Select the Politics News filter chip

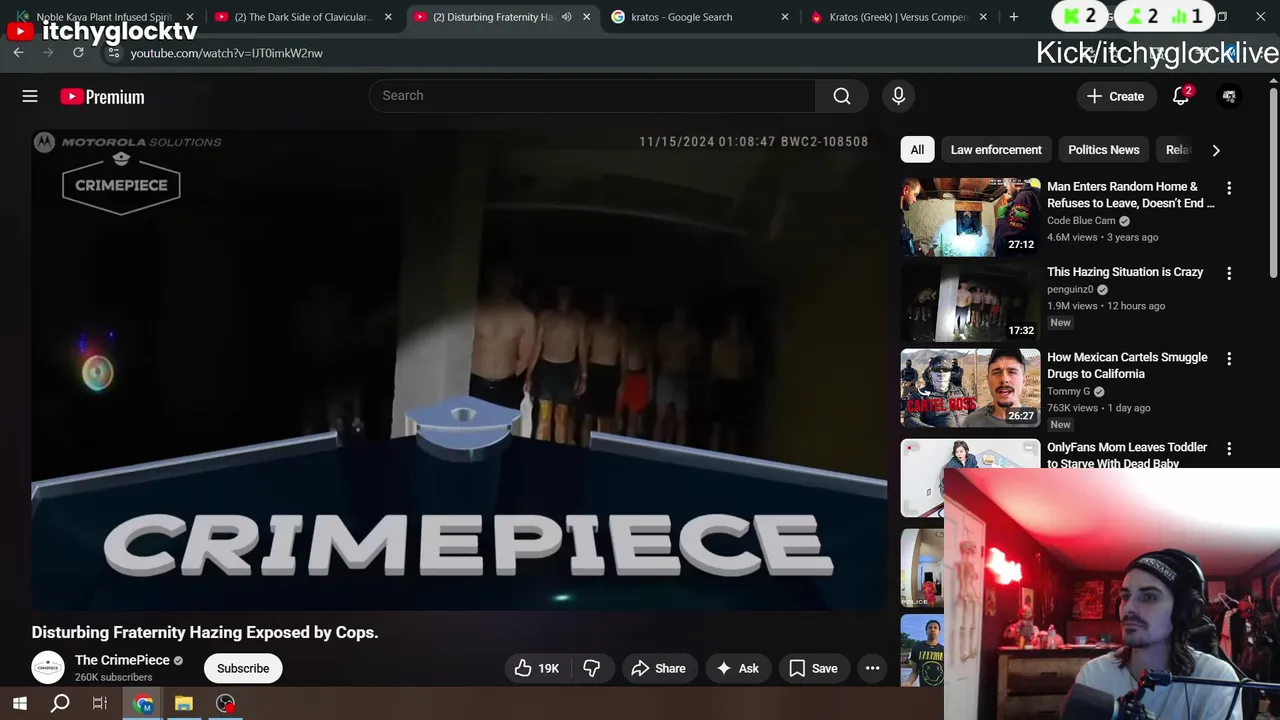click(x=1103, y=150)
